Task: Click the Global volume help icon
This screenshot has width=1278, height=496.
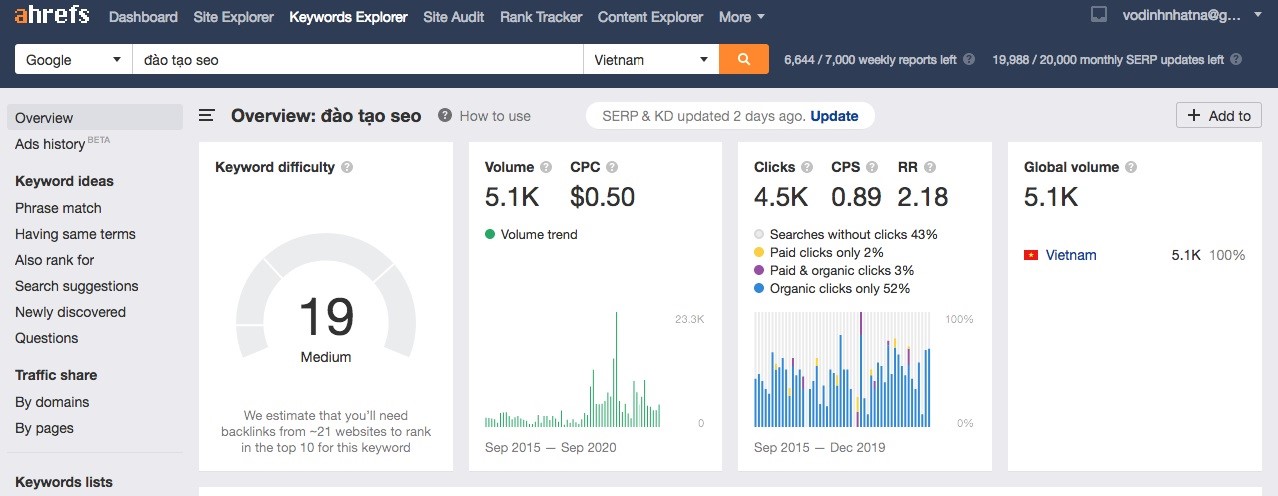Action: pyautogui.click(x=1131, y=168)
